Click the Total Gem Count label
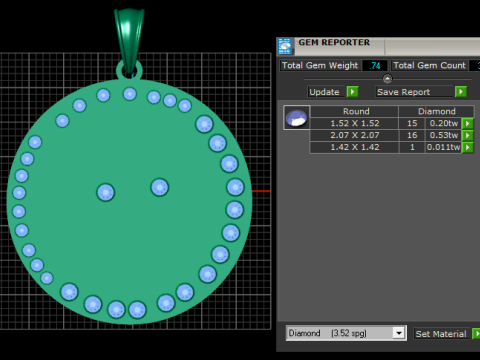Image resolution: width=480 pixels, height=360 pixels. [429, 65]
